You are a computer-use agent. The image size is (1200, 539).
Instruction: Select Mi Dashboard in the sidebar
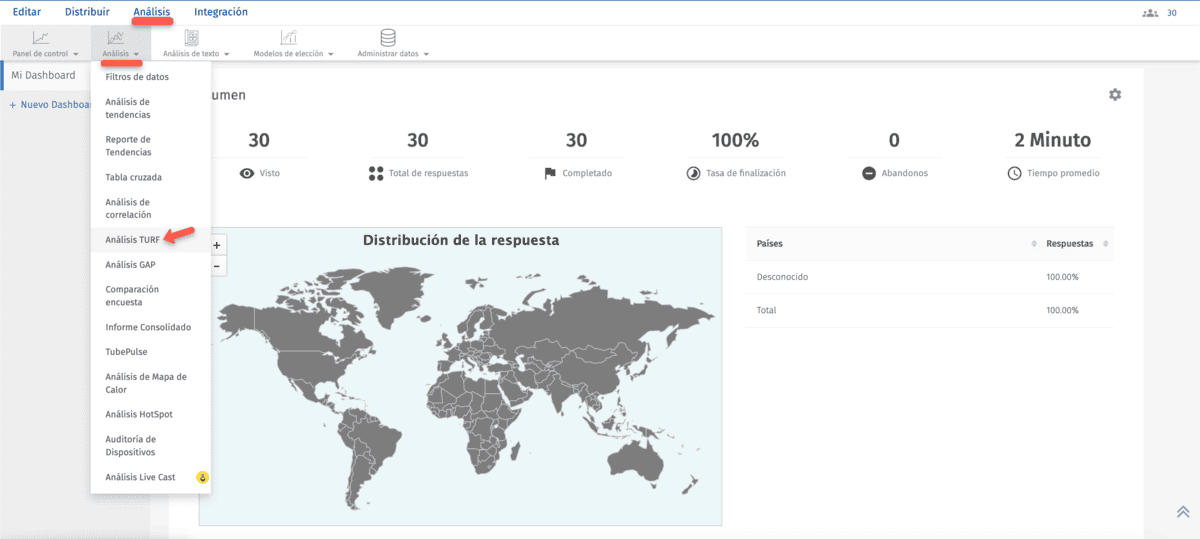(x=43, y=75)
